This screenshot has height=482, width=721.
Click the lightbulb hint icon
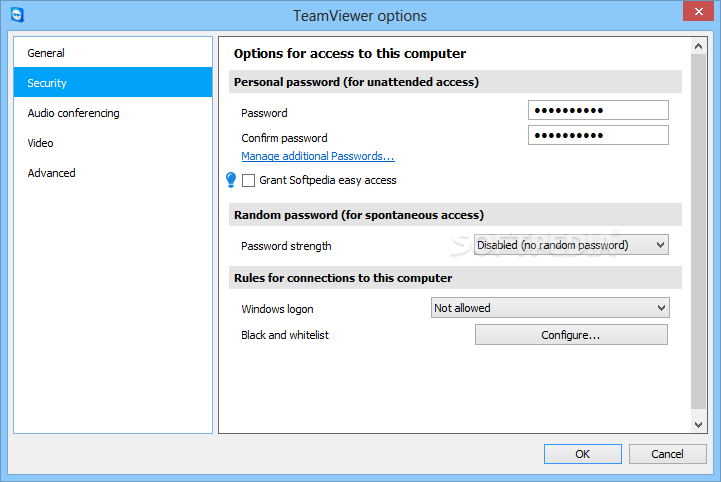[231, 180]
